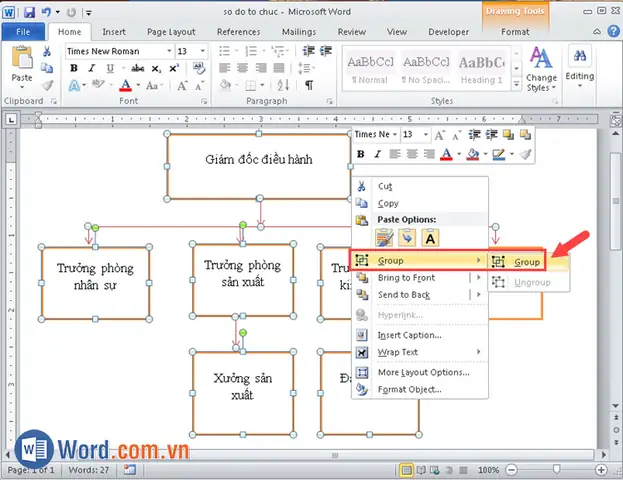Apply Subscript formatting in ribbon
The height and width of the screenshot is (480, 623).
coord(156,68)
